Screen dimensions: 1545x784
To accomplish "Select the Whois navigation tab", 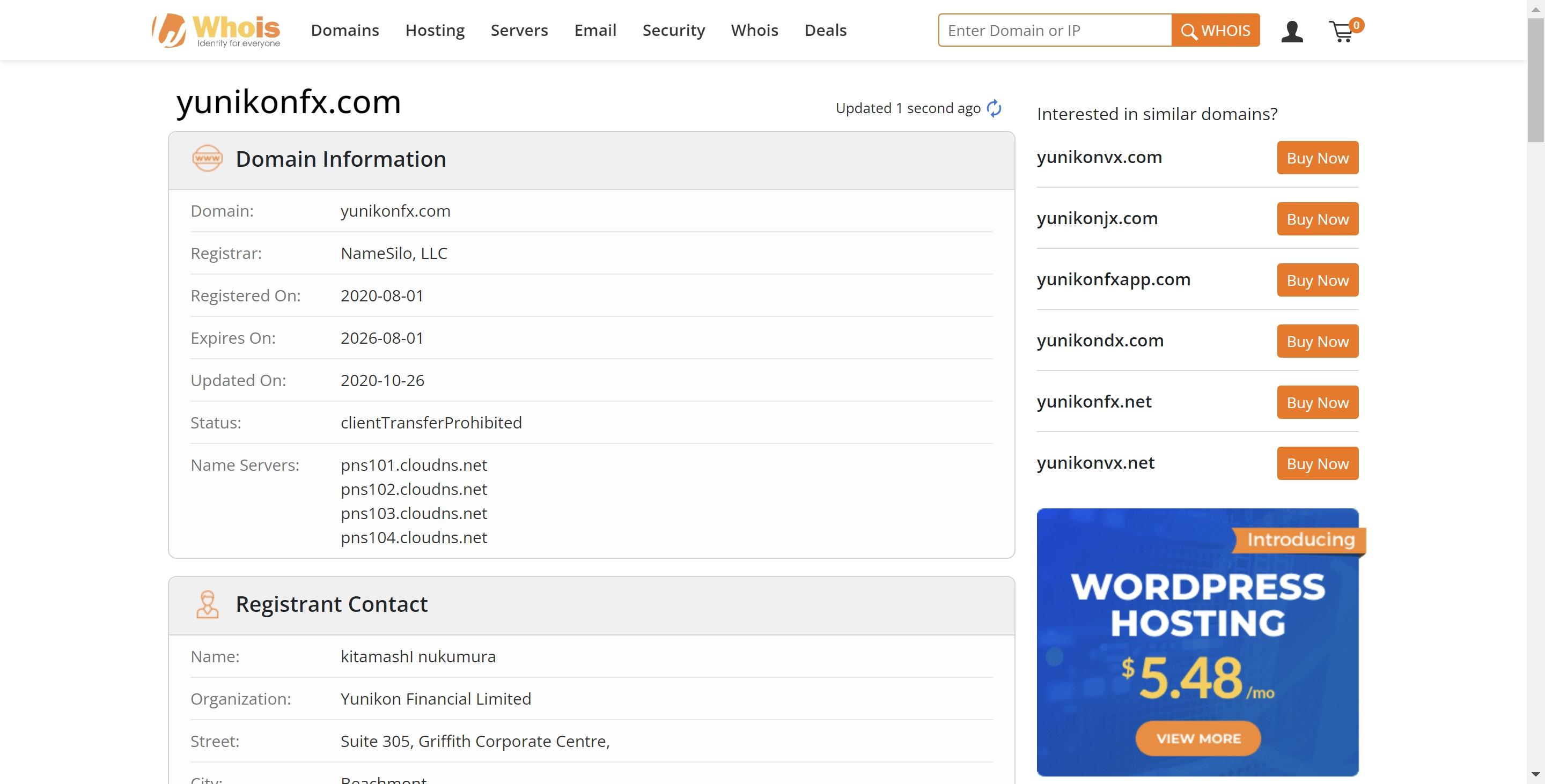I will pyautogui.click(x=753, y=30).
